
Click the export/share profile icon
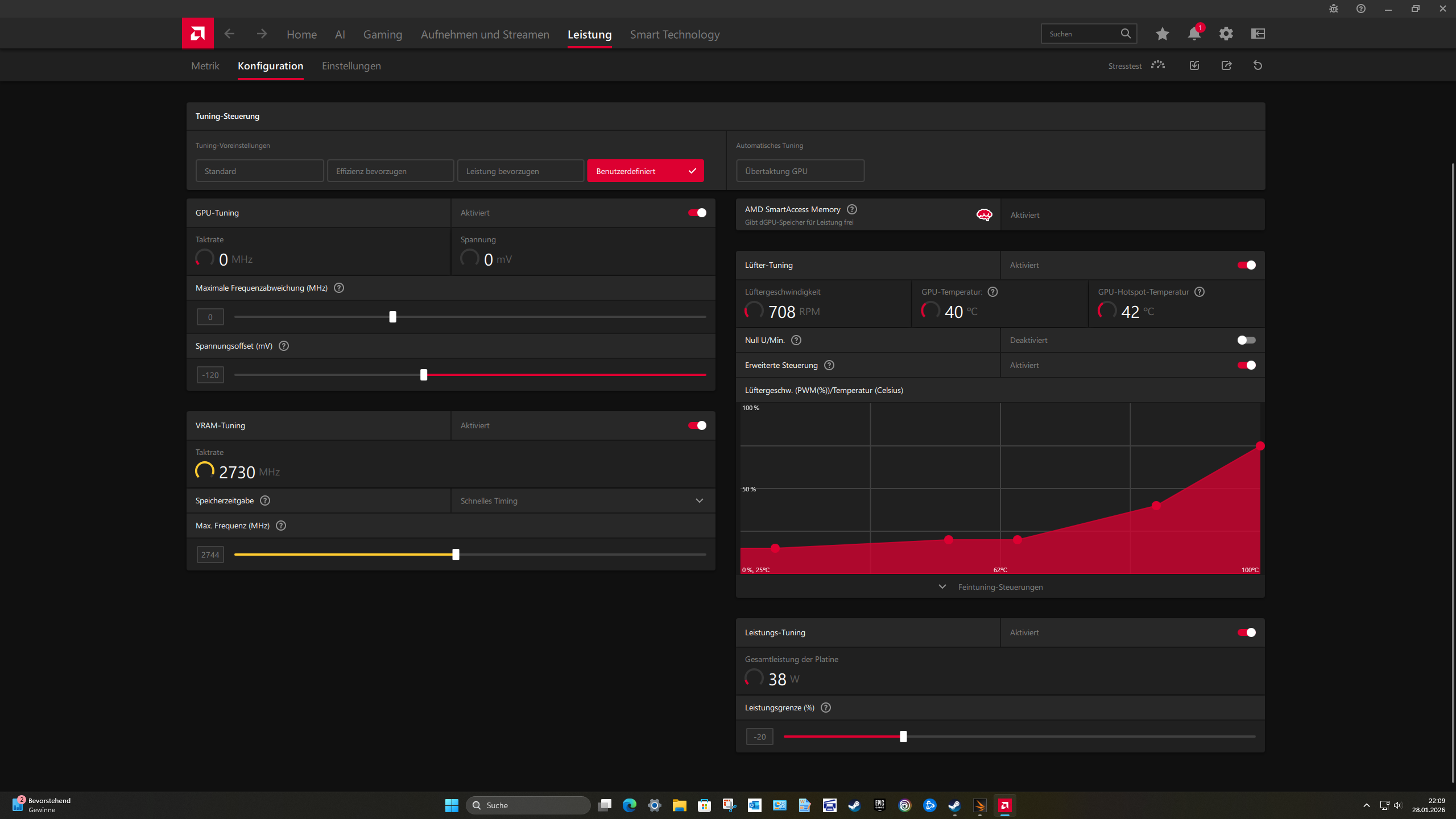[1226, 65]
